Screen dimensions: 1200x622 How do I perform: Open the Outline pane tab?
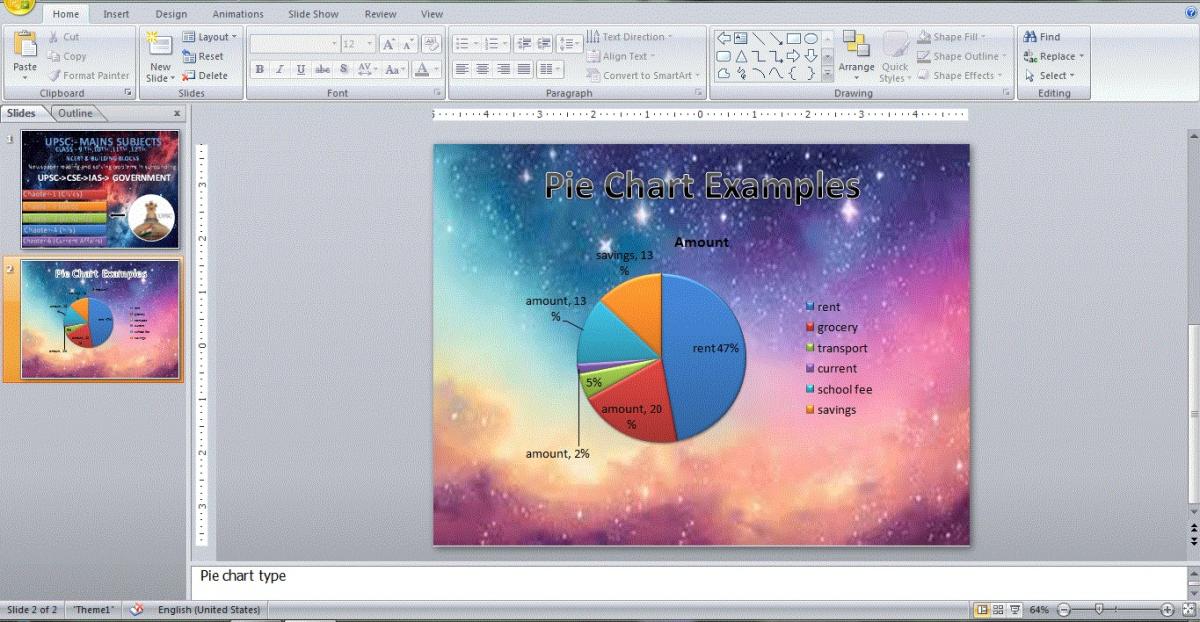coord(75,113)
